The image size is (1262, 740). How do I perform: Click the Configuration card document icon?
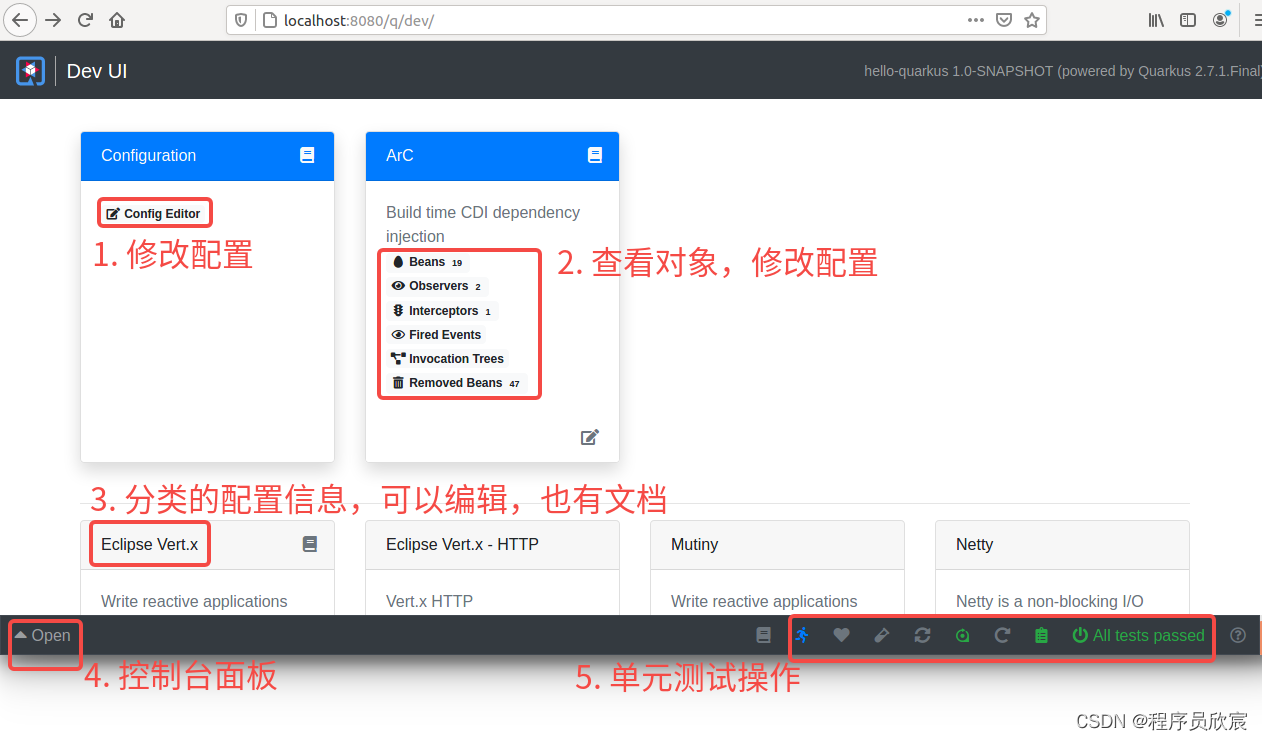tap(307, 155)
